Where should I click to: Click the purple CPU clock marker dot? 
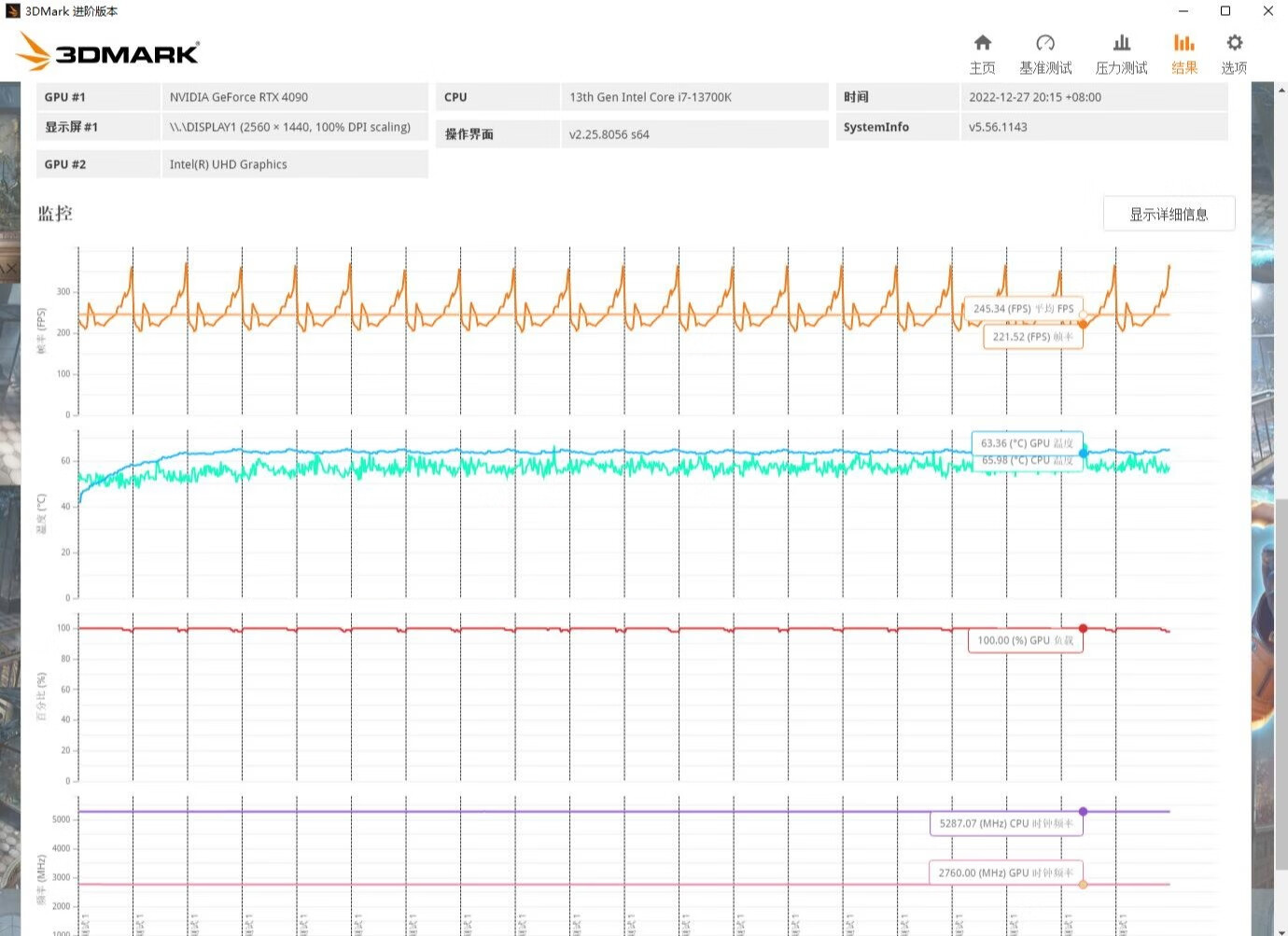click(x=1083, y=812)
